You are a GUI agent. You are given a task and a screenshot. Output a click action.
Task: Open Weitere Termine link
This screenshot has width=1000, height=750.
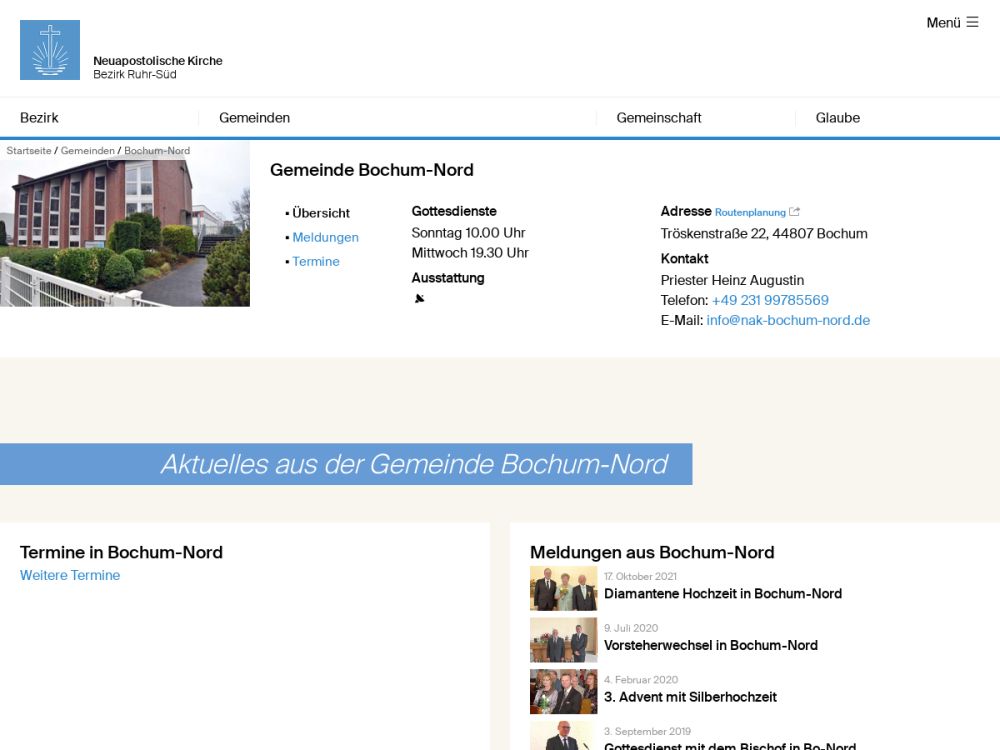pos(70,575)
